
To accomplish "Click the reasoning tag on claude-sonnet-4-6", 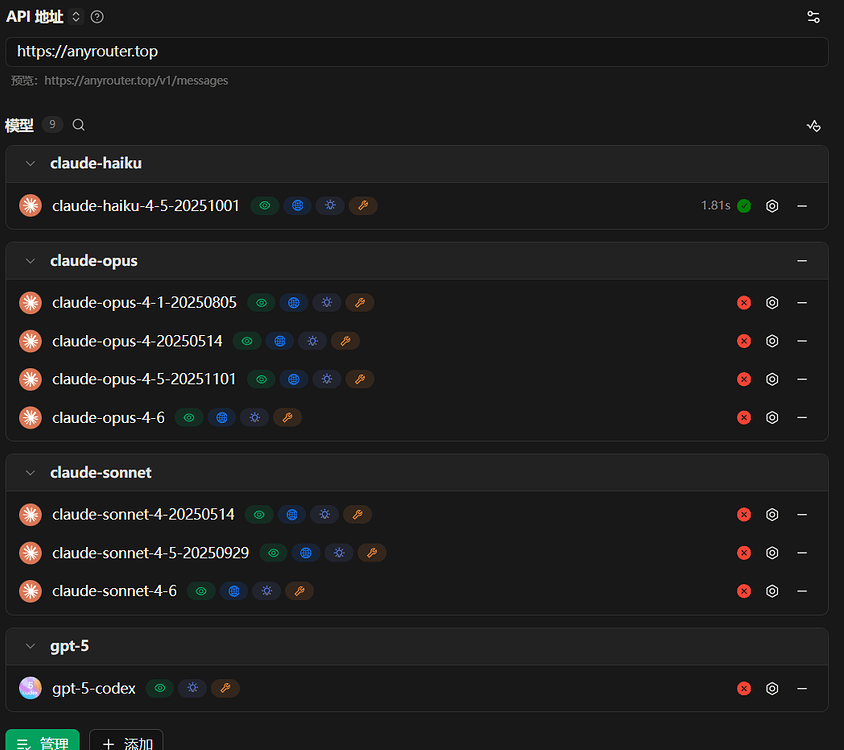I will pos(266,591).
